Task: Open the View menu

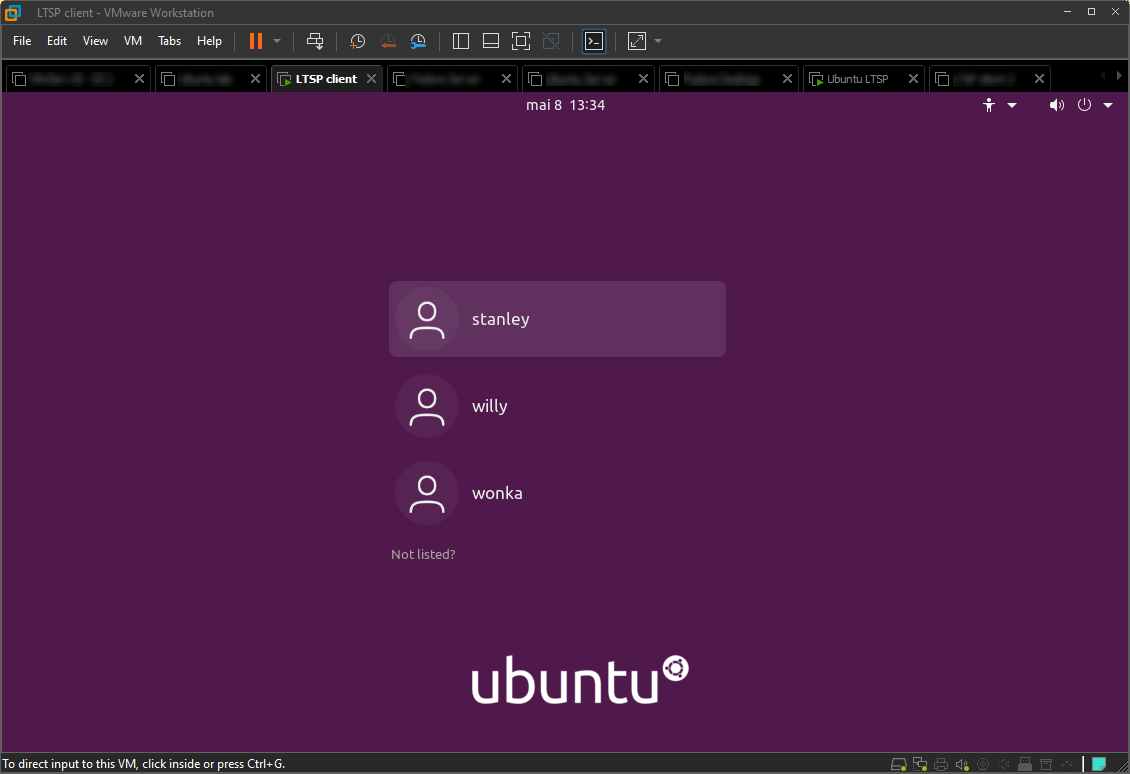Action: click(x=95, y=41)
